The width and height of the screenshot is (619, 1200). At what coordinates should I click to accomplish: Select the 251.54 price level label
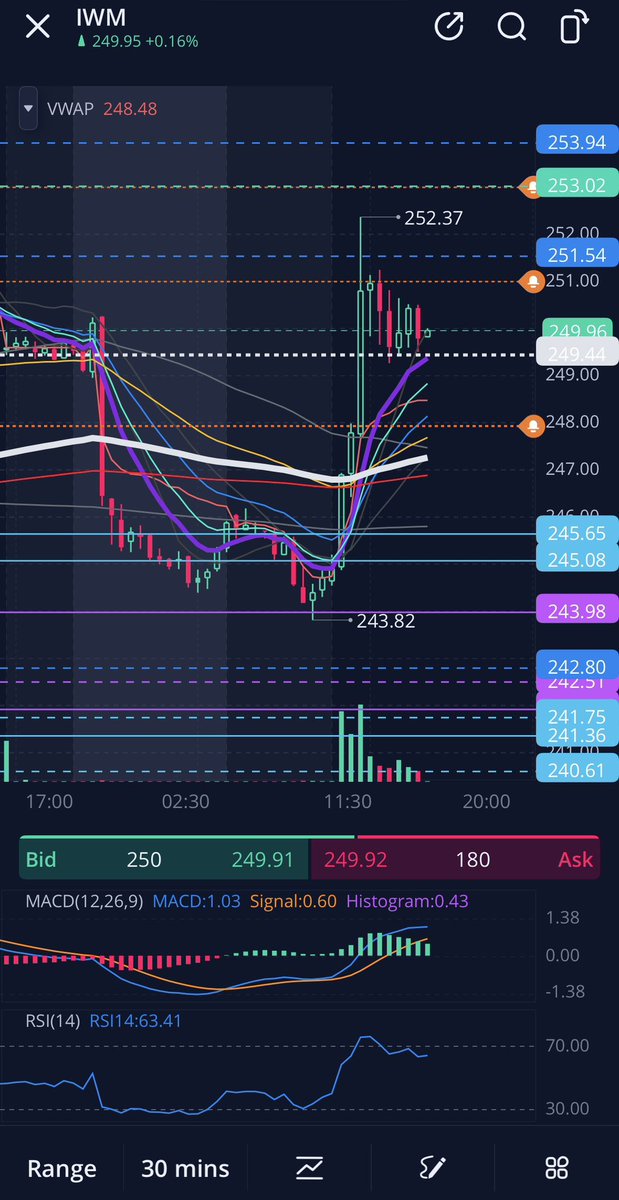576,256
